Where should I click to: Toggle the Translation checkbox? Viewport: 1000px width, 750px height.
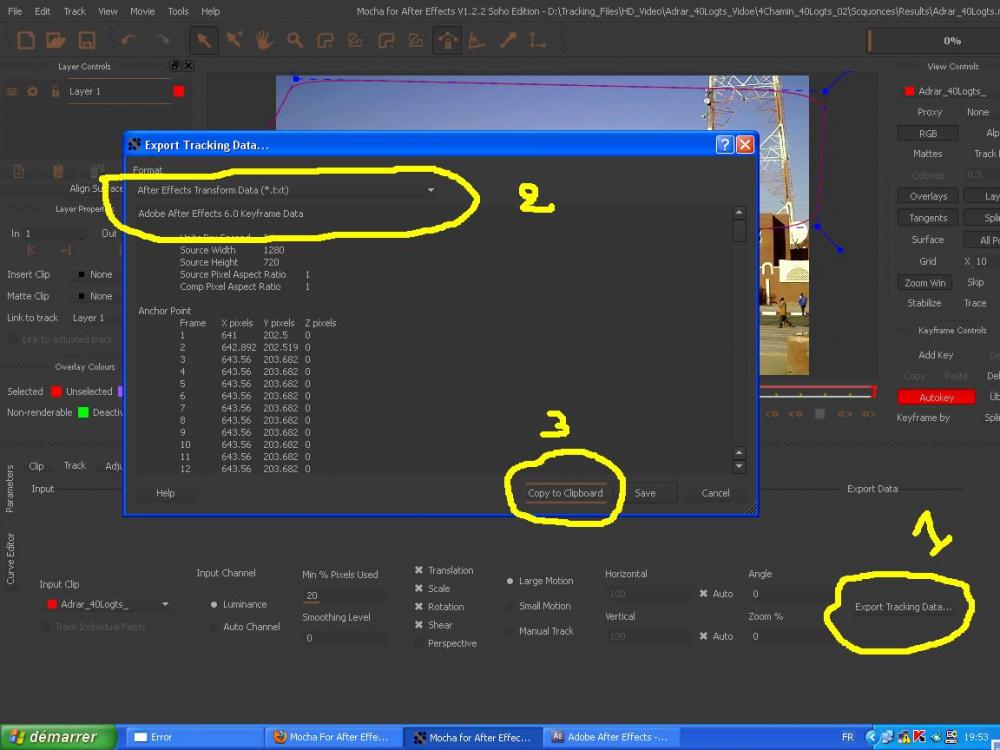pos(419,570)
